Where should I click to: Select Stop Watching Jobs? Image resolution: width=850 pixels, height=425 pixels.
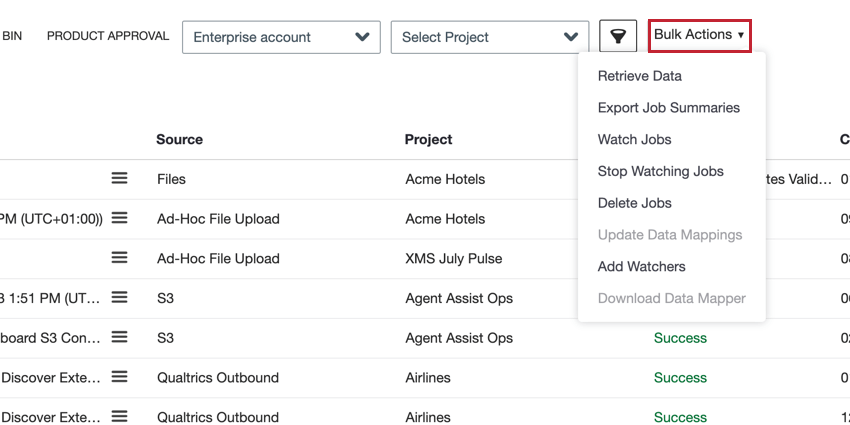pyautogui.click(x=660, y=171)
